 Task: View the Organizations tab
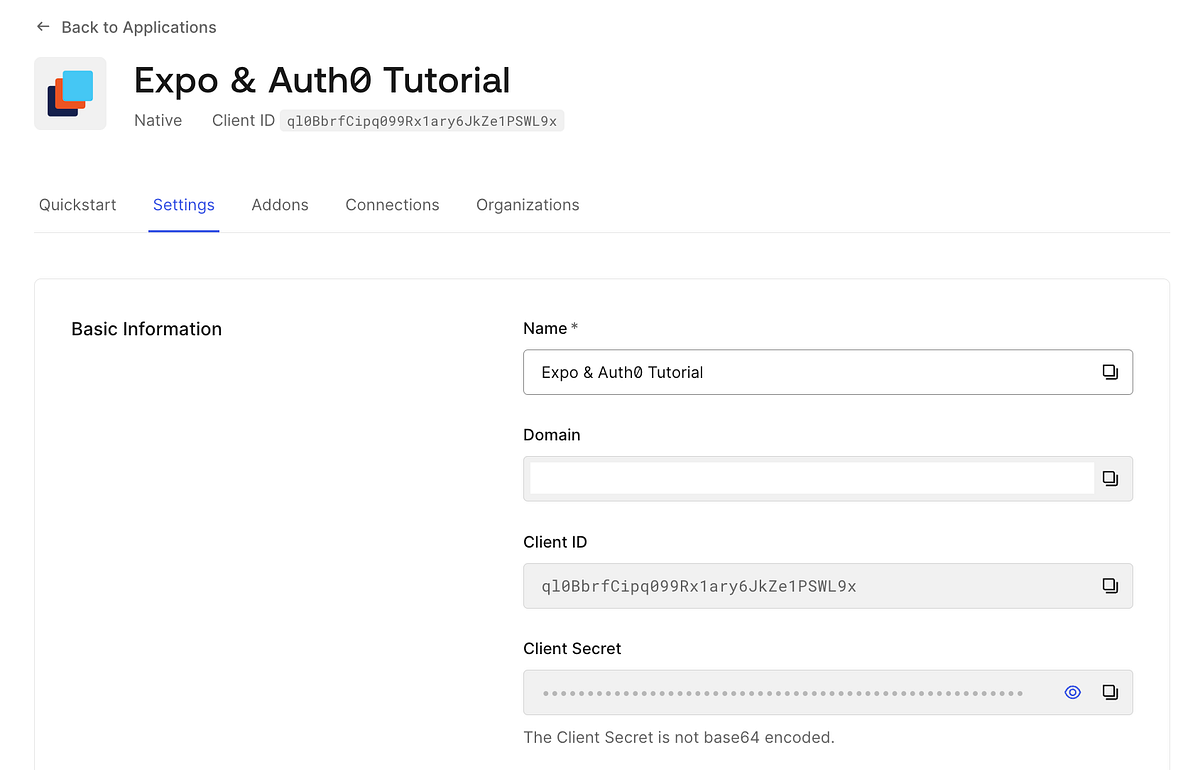(527, 204)
